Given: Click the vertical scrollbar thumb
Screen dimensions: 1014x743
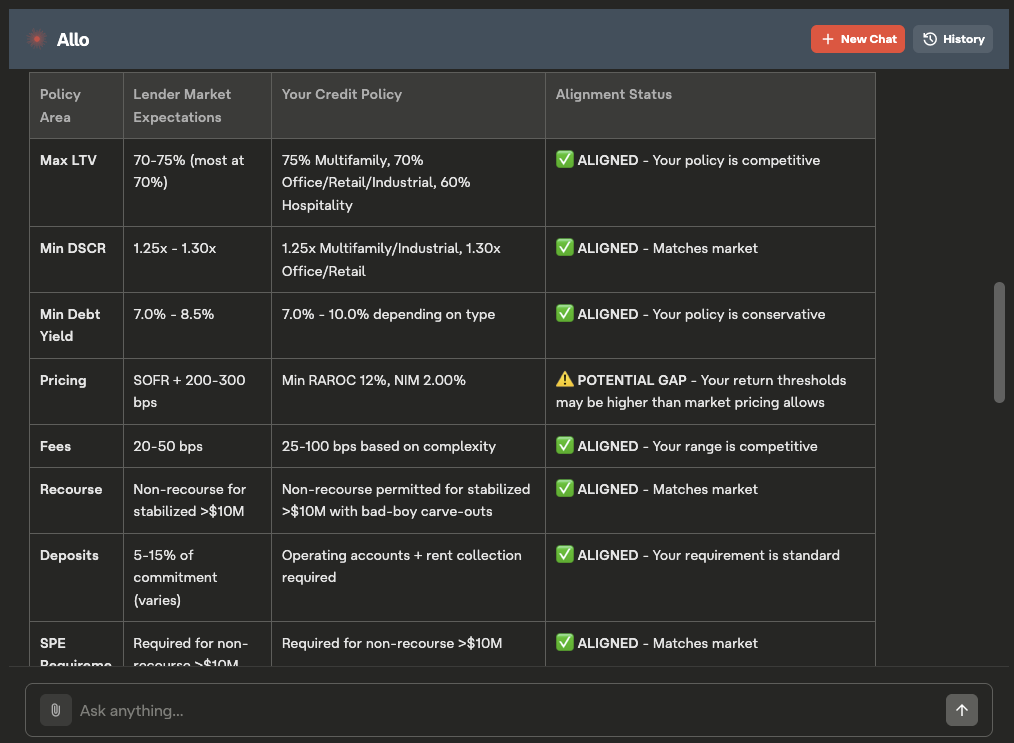Looking at the screenshot, I should 998,342.
